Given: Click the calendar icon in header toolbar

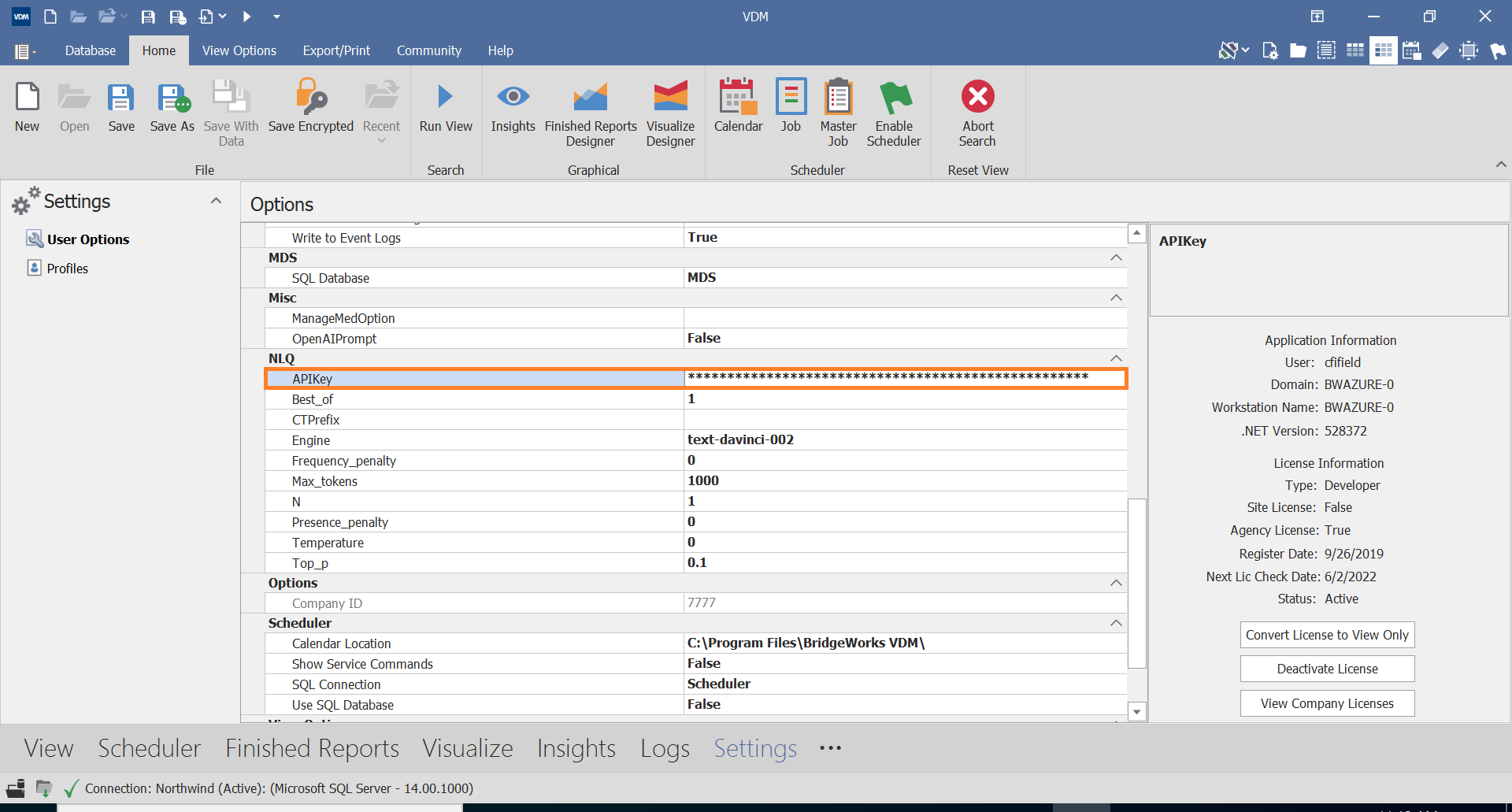Looking at the screenshot, I should [x=1411, y=50].
